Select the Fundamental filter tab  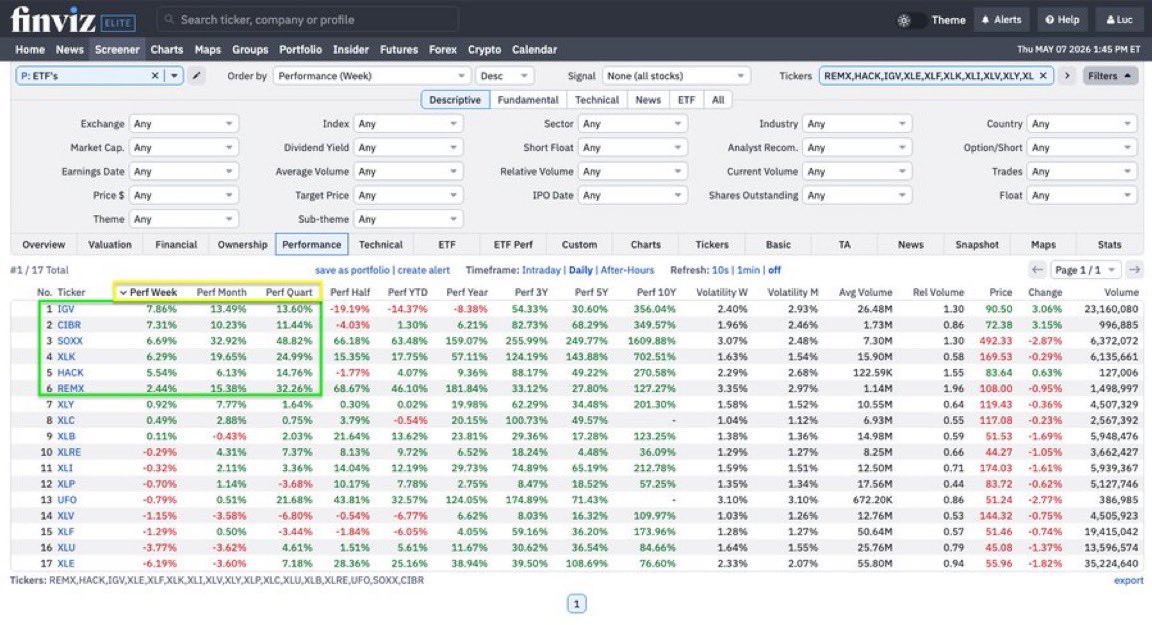click(528, 100)
